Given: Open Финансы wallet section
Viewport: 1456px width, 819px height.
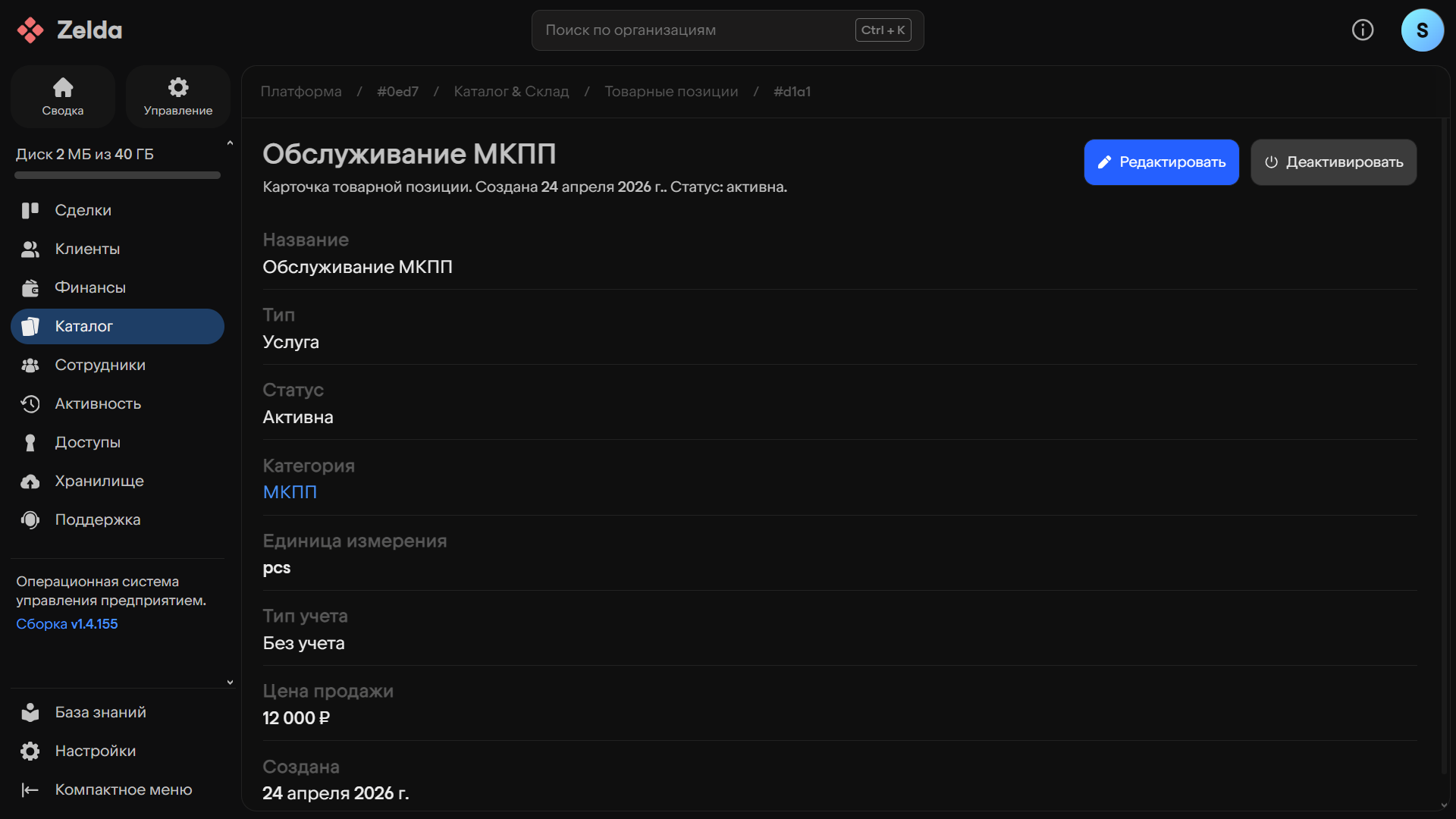Looking at the screenshot, I should (89, 287).
